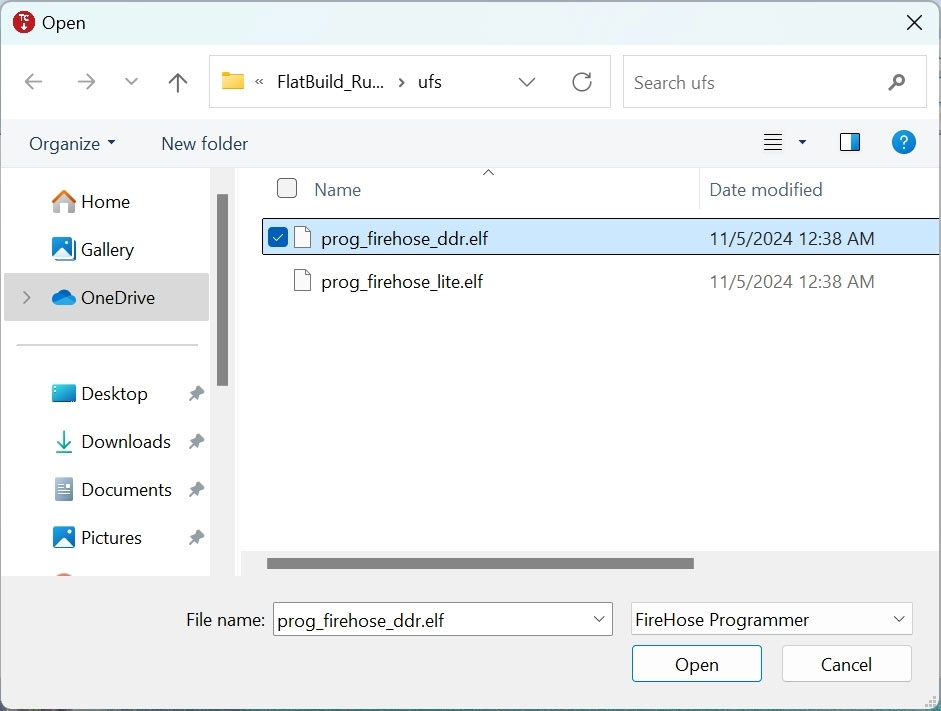Click the pin icon beside Downloads

coord(196,442)
